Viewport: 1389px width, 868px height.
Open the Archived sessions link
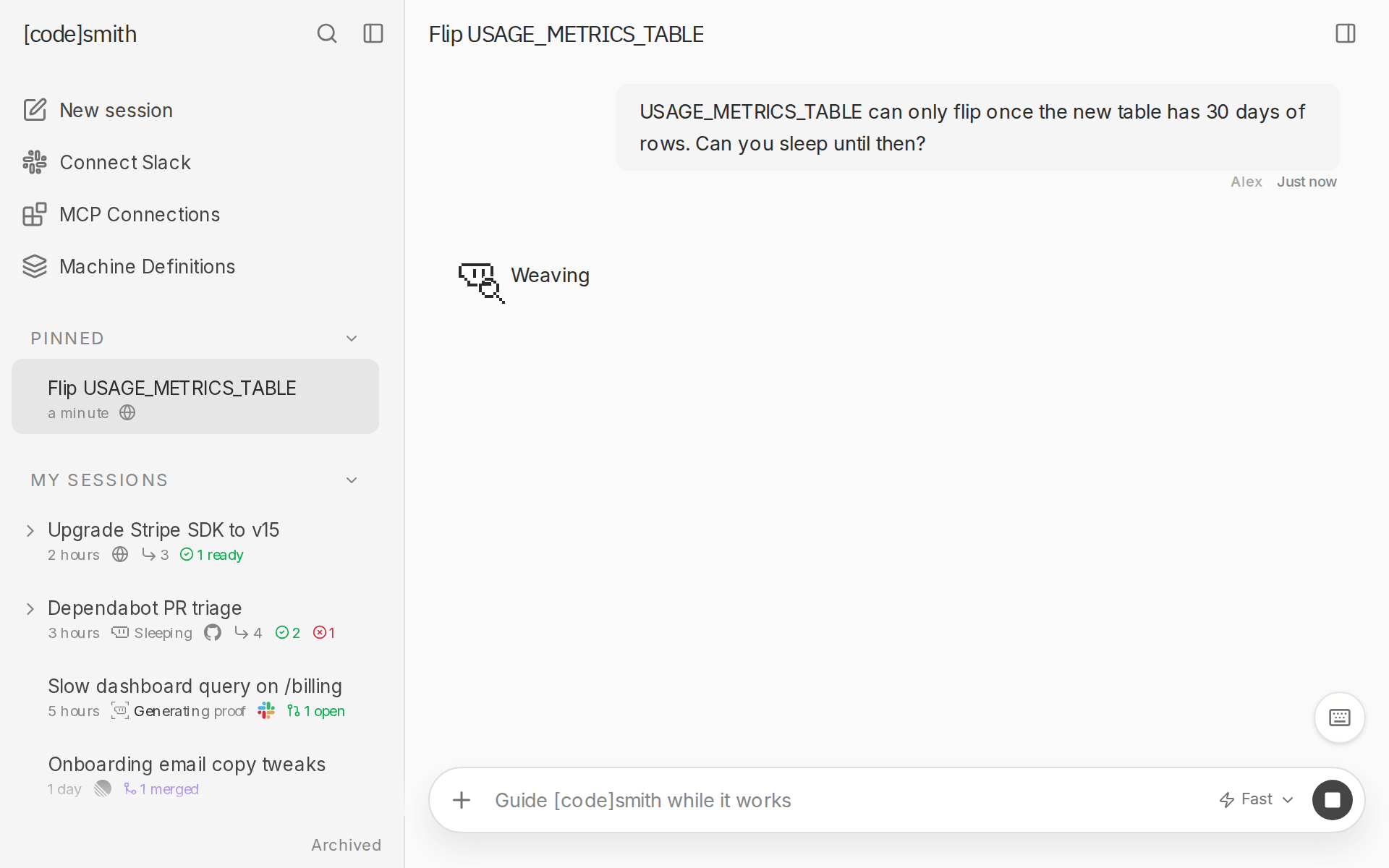coord(346,845)
